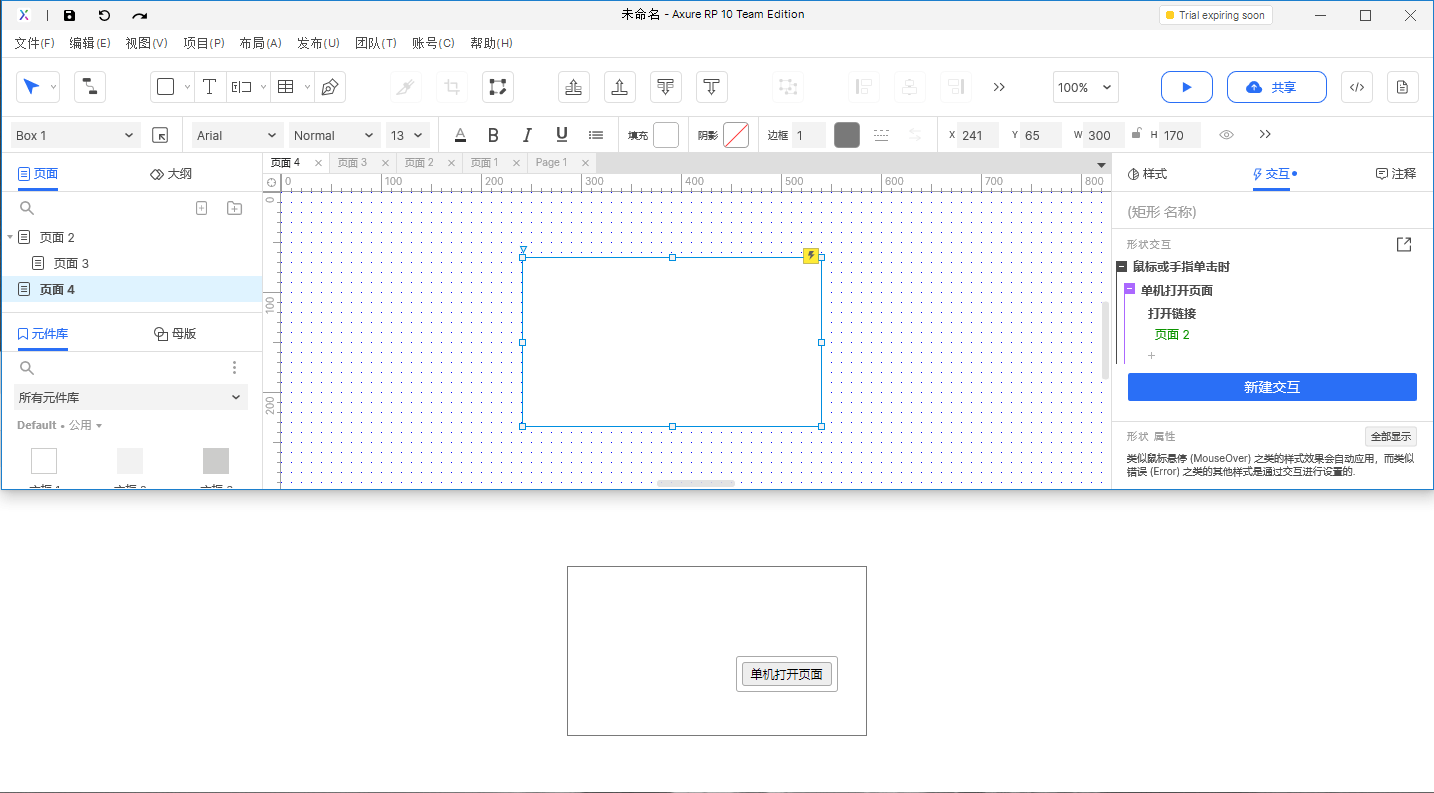Click the Preview play button

click(x=1186, y=87)
